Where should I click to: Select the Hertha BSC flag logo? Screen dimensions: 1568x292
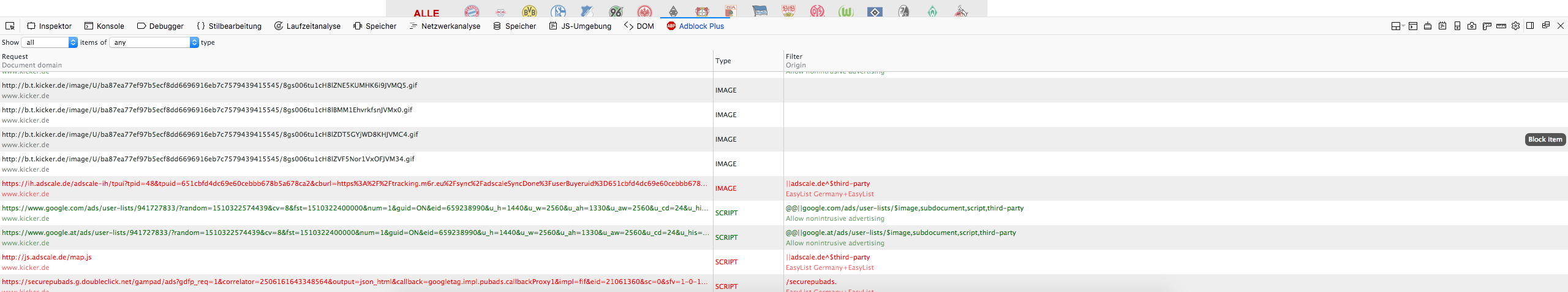[x=759, y=11]
